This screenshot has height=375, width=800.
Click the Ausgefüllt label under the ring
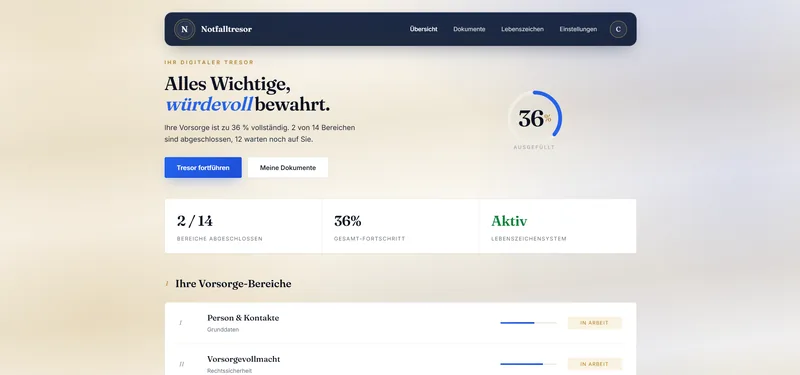point(534,147)
